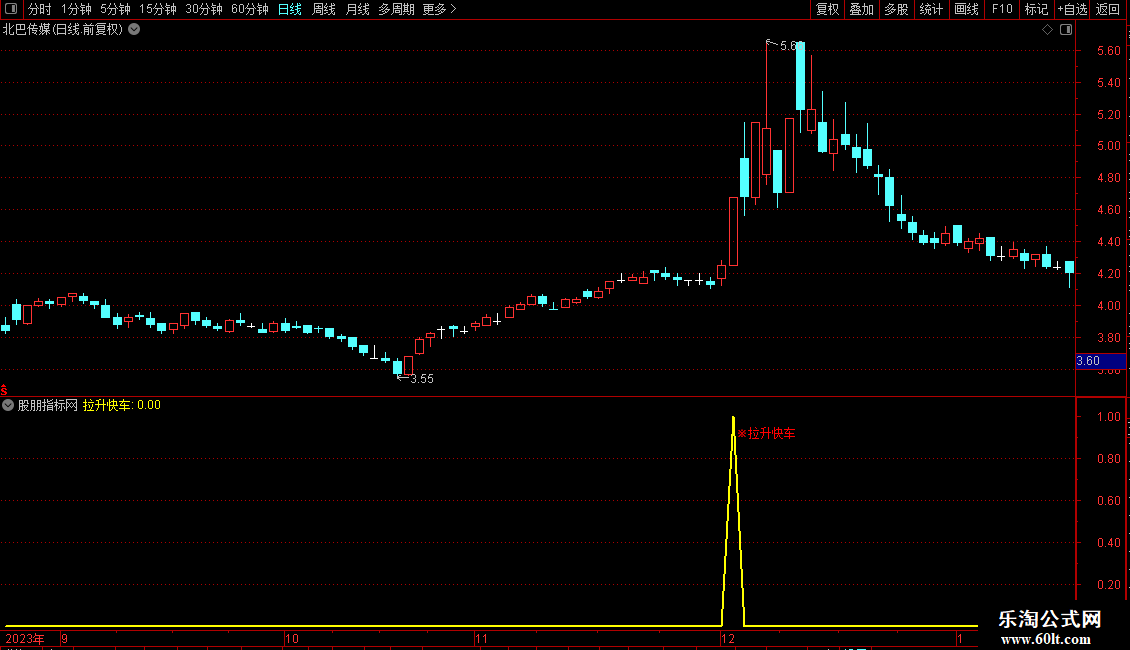Select the 5分钟 period tab

[115, 9]
